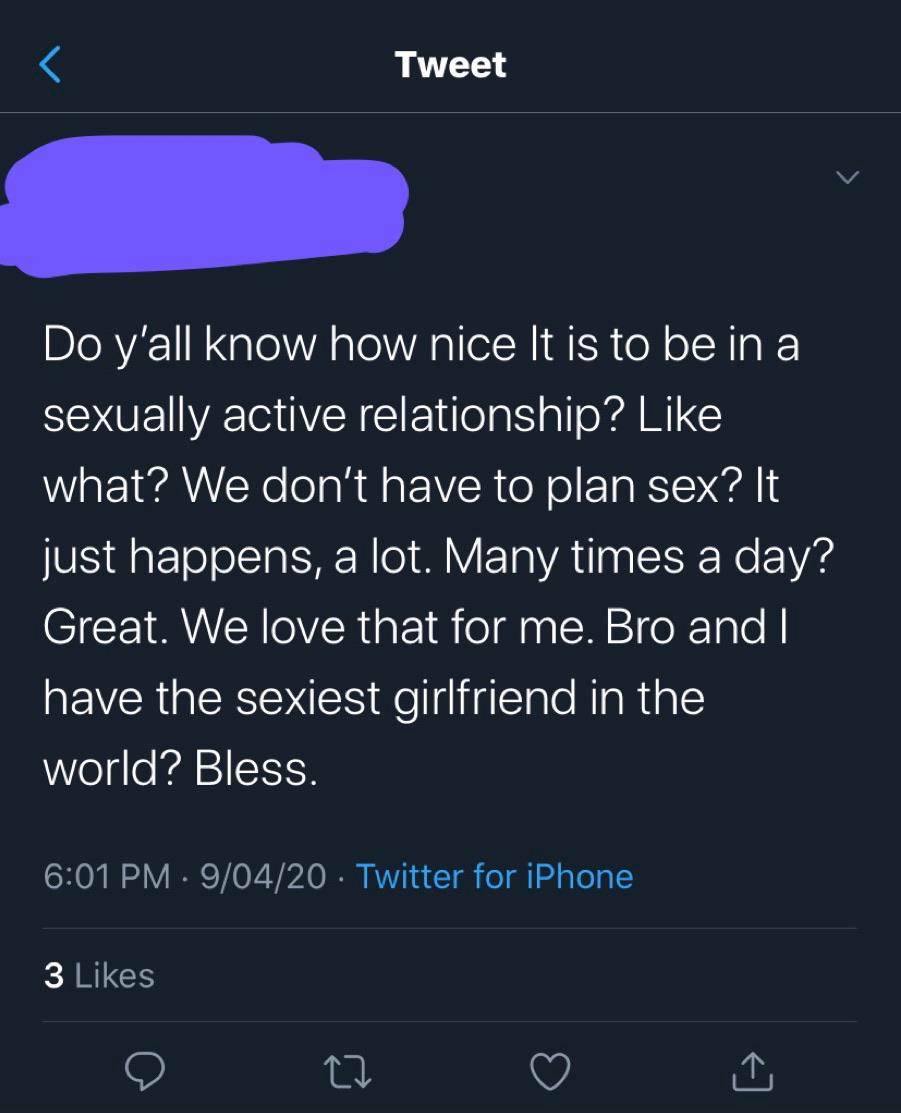
Task: Like the tweet with the heart icon
Action: [x=547, y=1072]
